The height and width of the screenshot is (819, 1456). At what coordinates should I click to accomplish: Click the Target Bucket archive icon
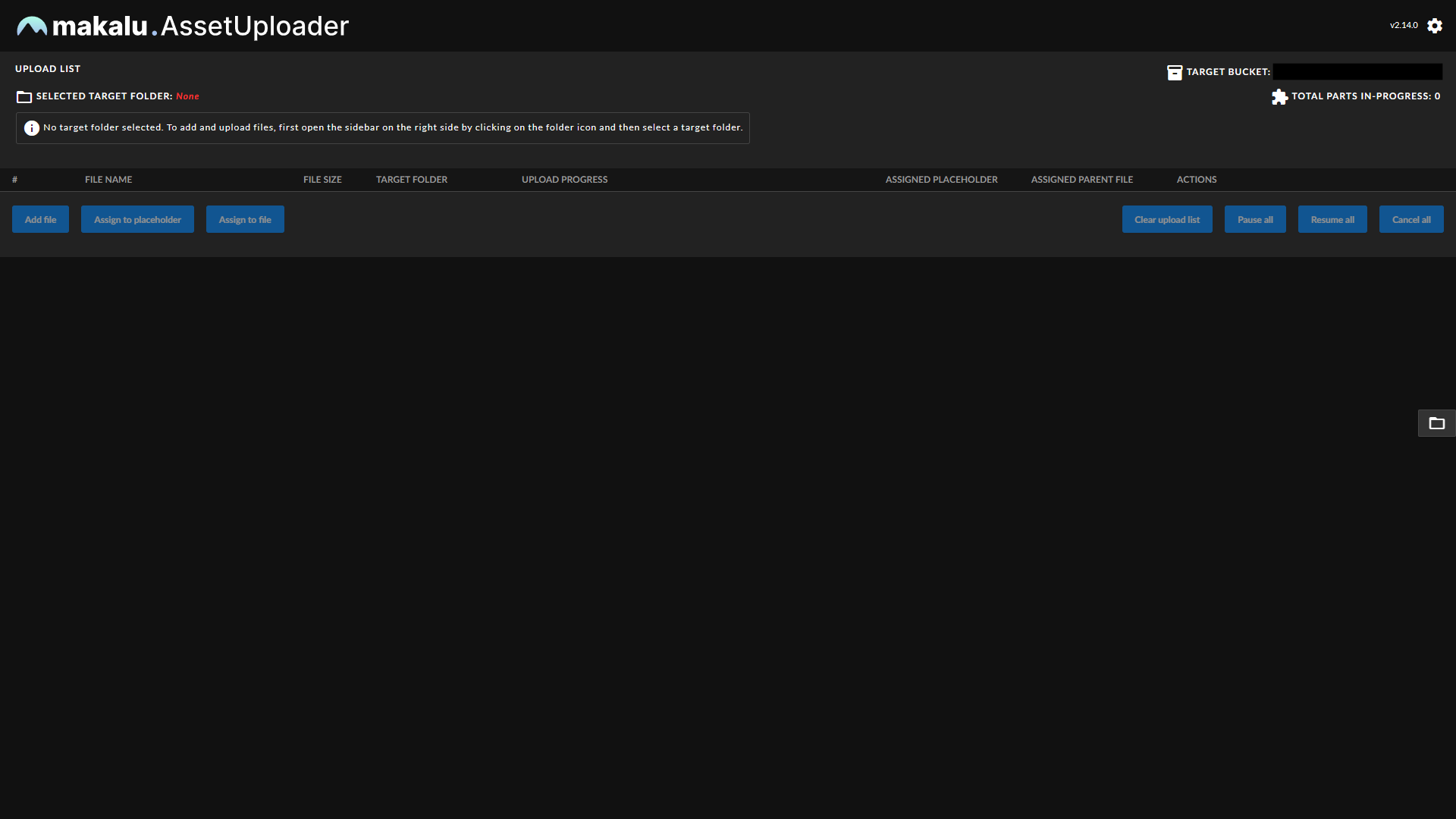[1175, 72]
